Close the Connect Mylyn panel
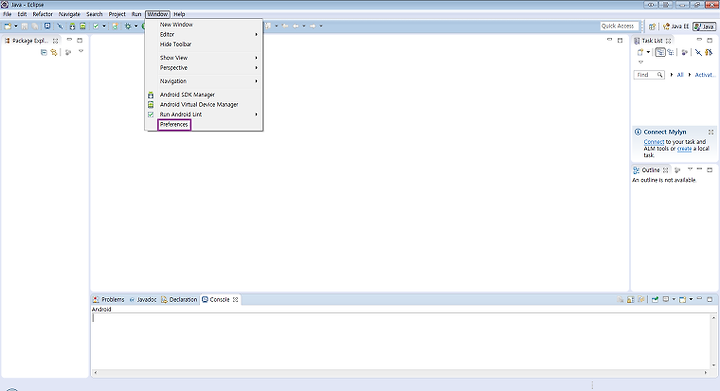 pos(711,132)
